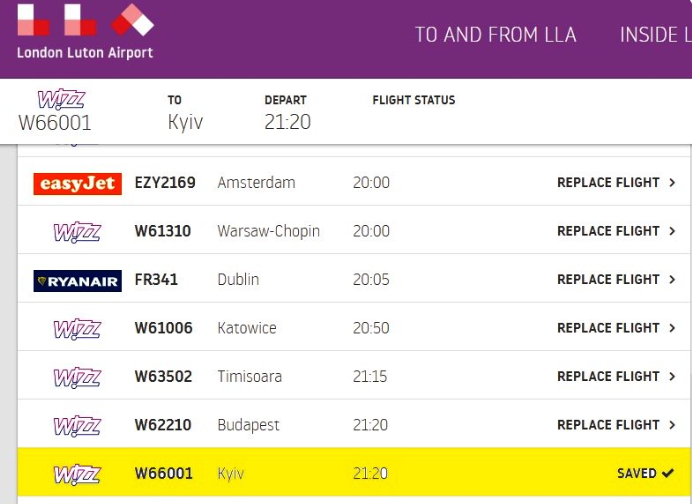Replace flight with Warsaw-Chopin W61310
The width and height of the screenshot is (692, 504).
pyautogui.click(x=608, y=231)
